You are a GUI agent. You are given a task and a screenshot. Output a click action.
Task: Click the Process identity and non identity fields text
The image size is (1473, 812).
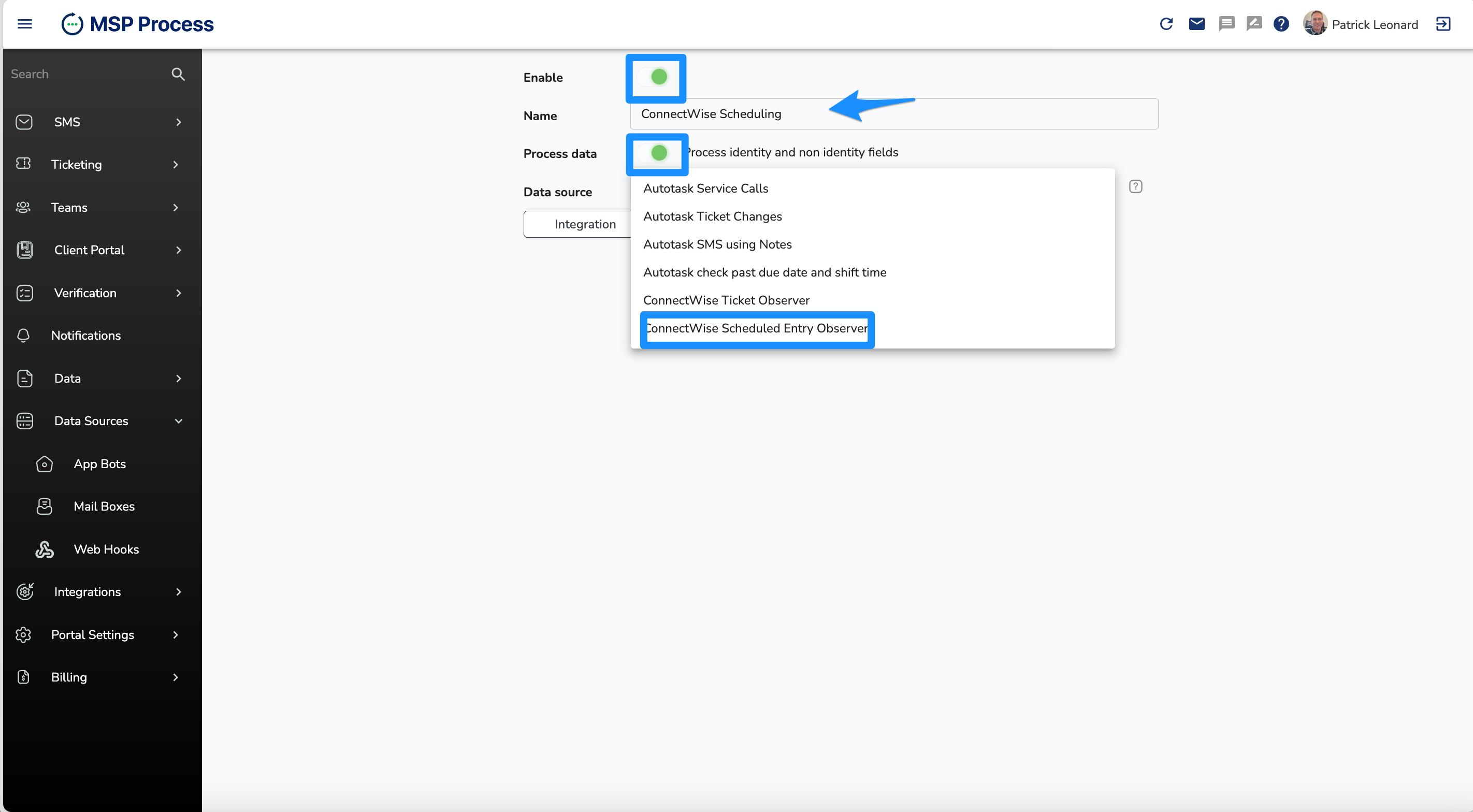(x=792, y=152)
